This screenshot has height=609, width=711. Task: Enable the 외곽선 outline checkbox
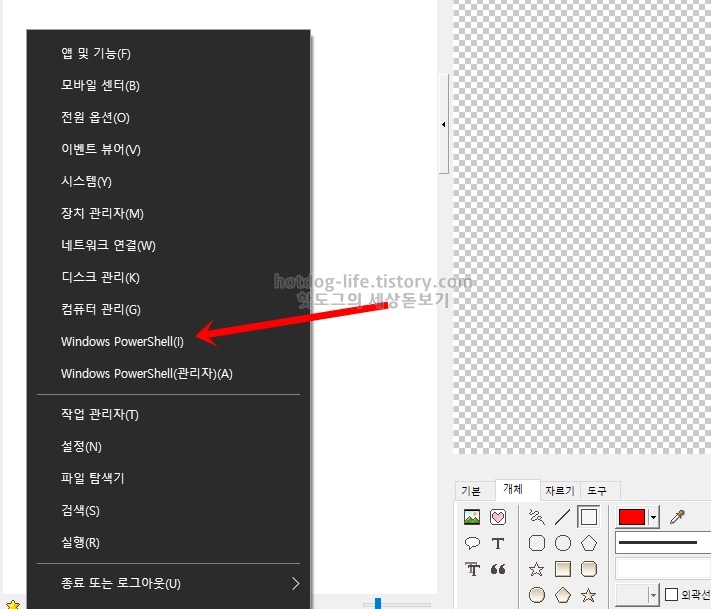click(x=671, y=594)
